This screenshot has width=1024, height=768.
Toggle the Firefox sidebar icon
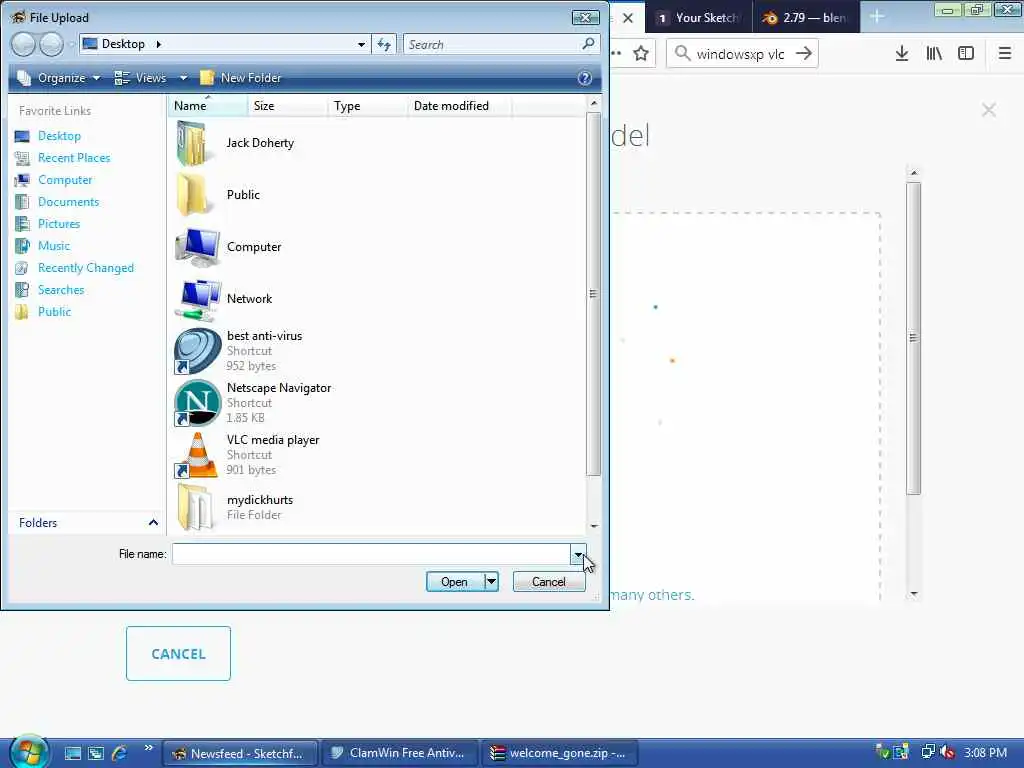(x=966, y=54)
